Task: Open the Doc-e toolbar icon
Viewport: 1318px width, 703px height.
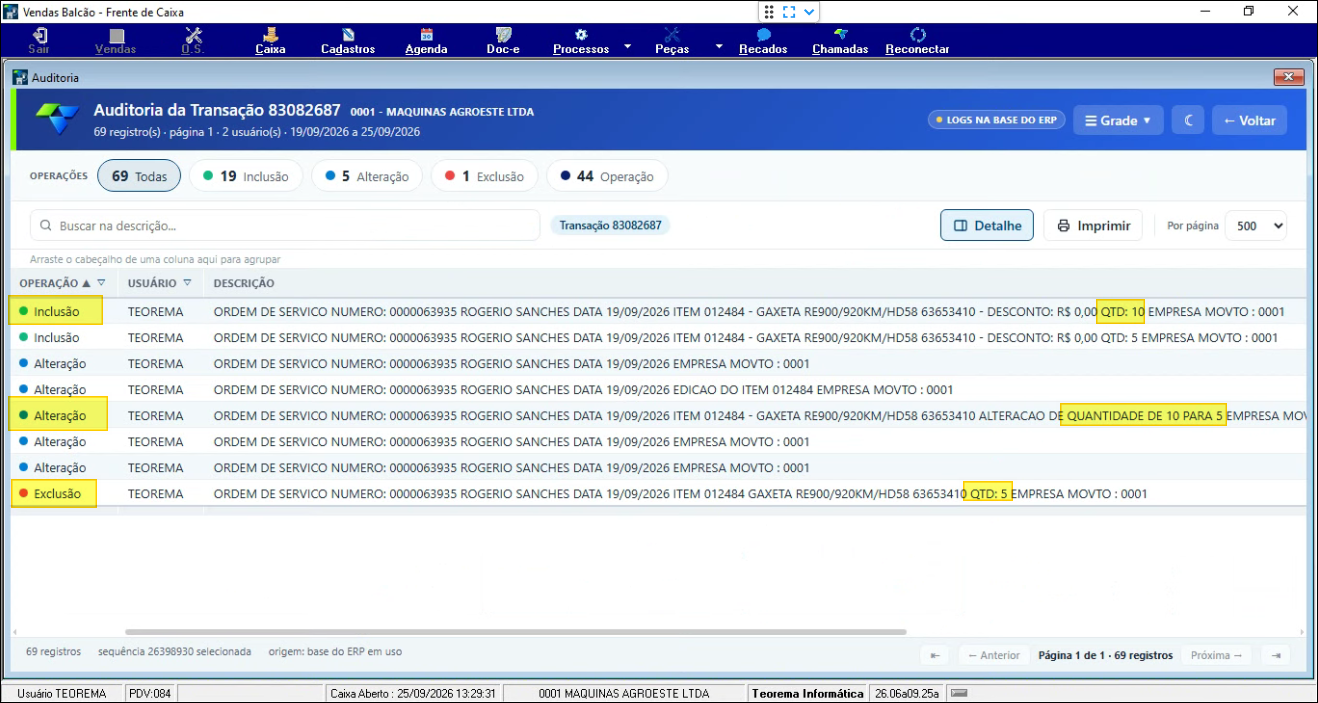Action: pos(504,36)
